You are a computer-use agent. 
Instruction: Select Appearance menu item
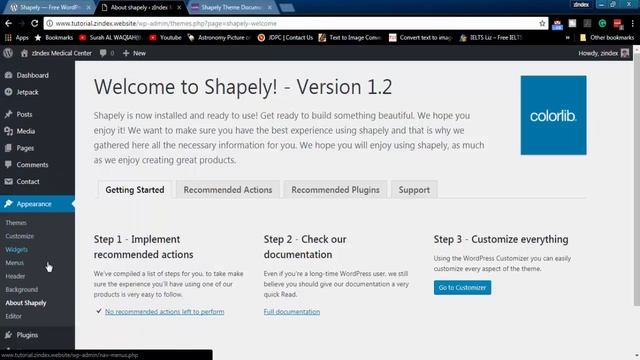tap(37, 204)
